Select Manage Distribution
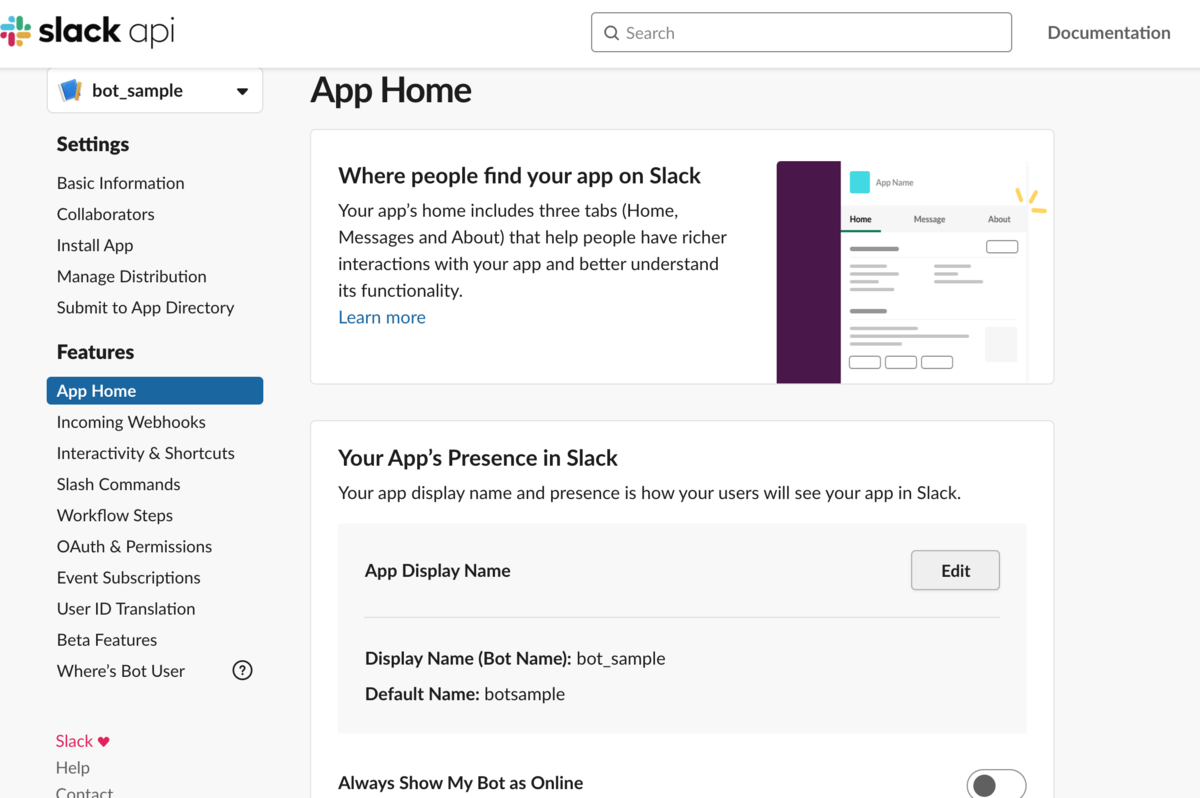 (131, 276)
